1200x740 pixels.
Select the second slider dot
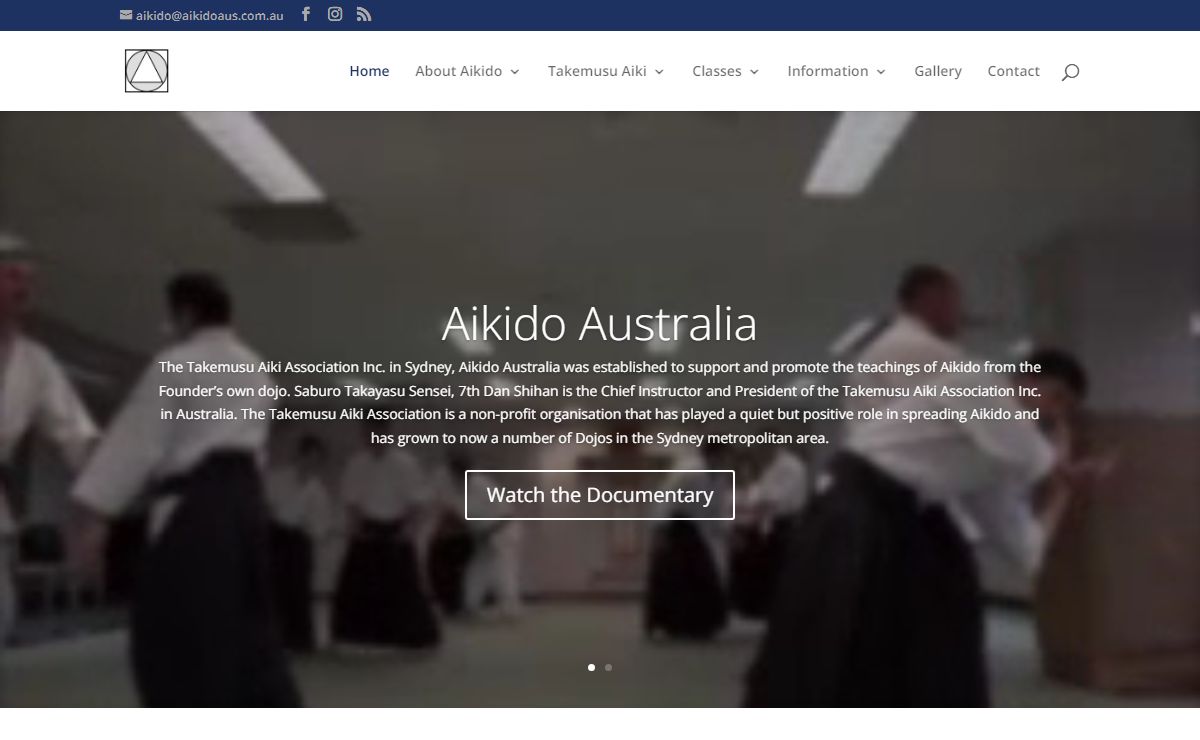point(609,667)
